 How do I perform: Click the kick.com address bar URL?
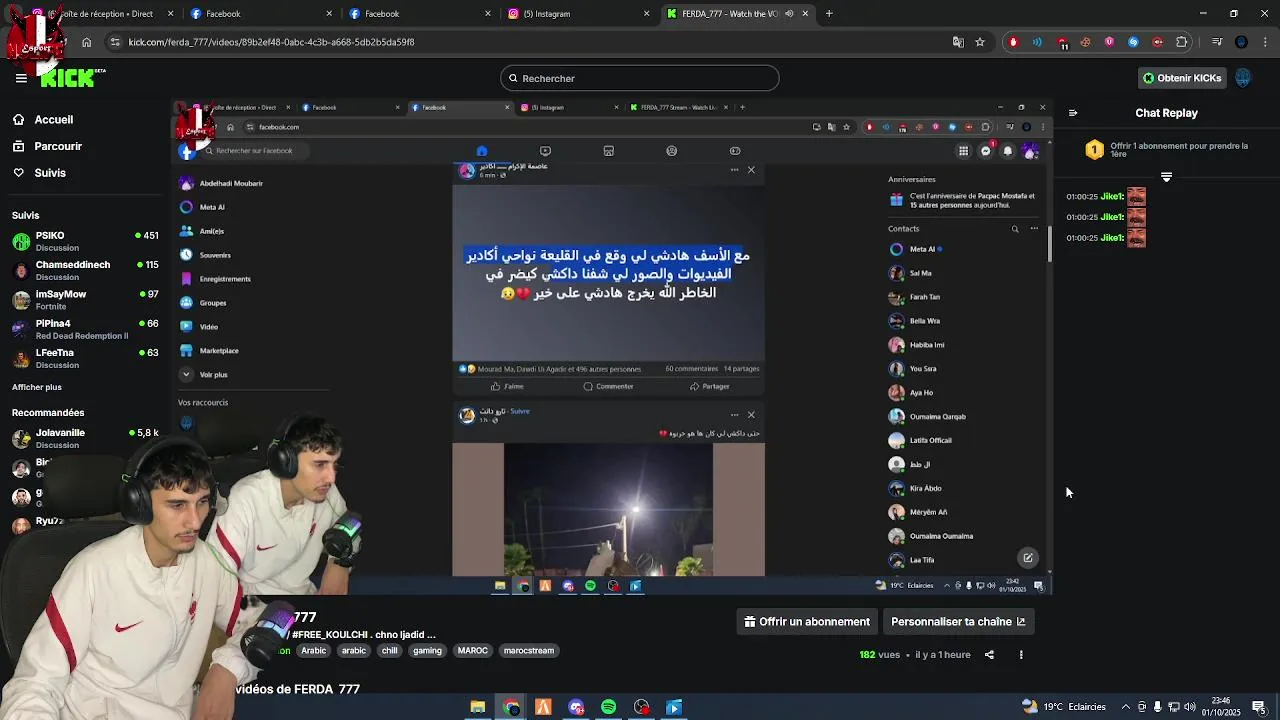pos(271,42)
